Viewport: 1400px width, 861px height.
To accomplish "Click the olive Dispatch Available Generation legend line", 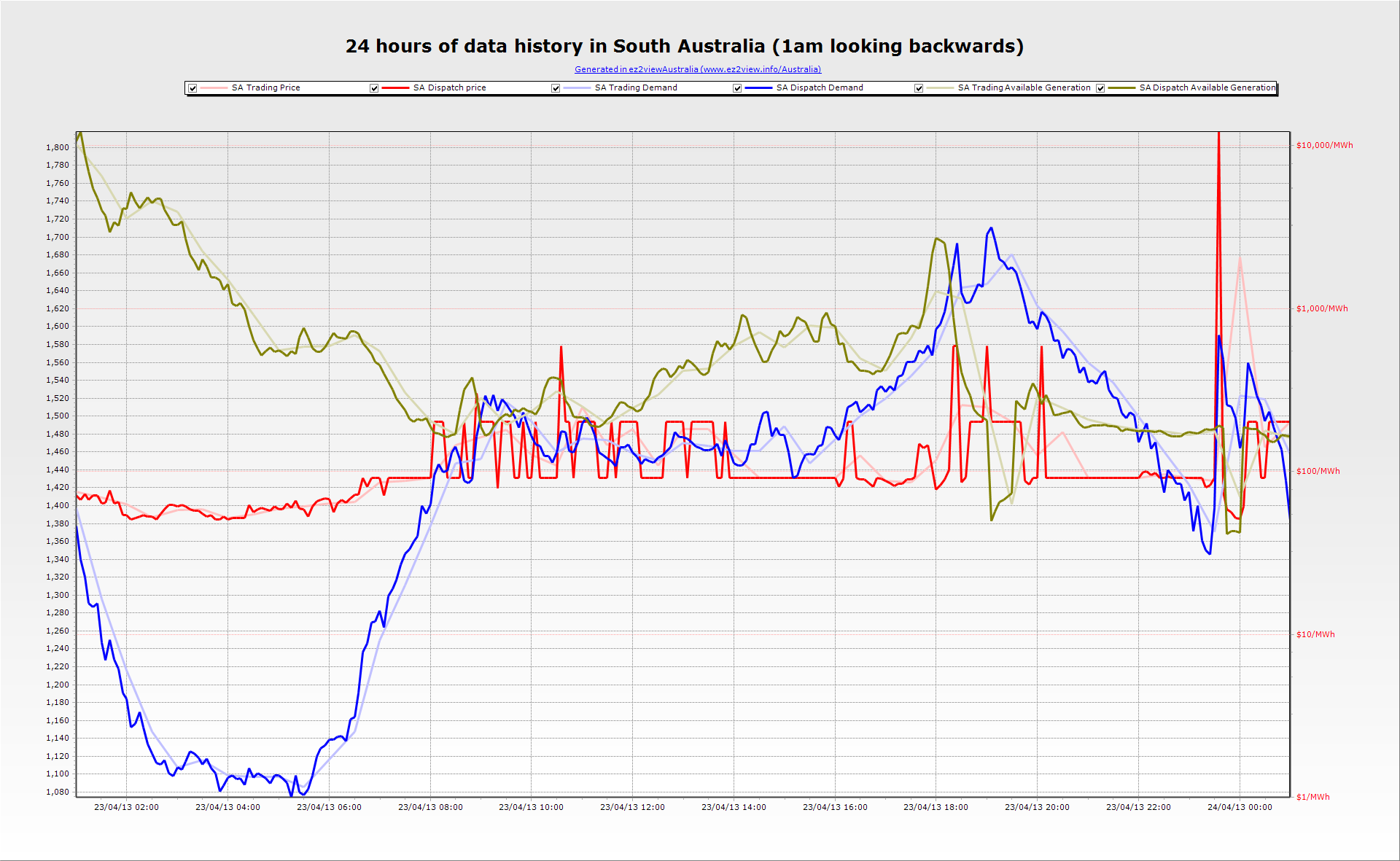I will click(x=1121, y=88).
